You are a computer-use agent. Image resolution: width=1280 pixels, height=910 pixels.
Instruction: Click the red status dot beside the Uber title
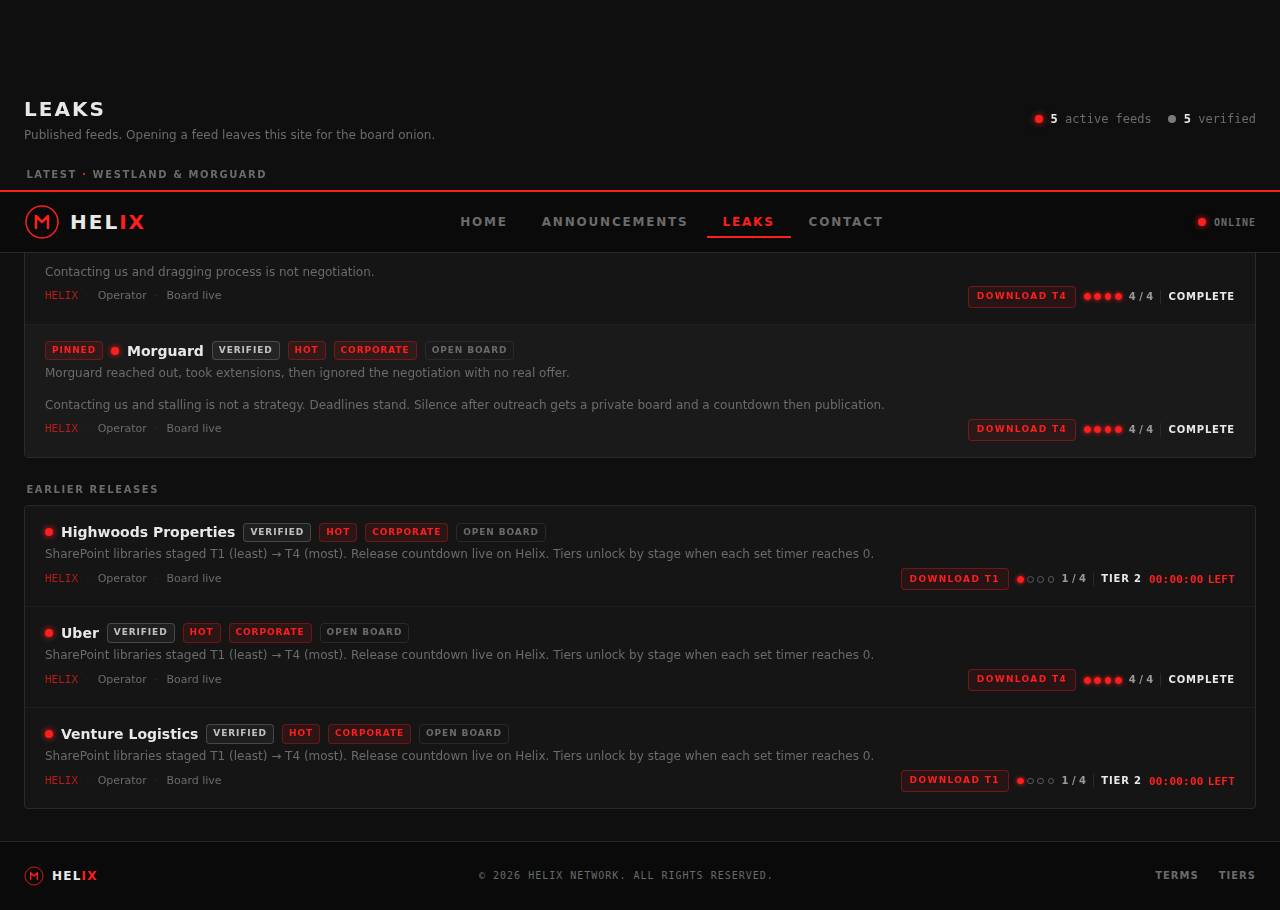[49, 633]
